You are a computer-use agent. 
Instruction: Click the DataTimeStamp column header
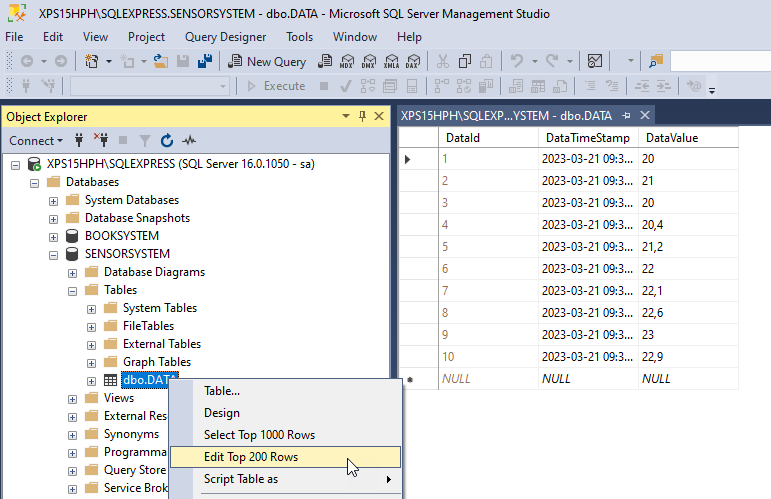(x=588, y=138)
